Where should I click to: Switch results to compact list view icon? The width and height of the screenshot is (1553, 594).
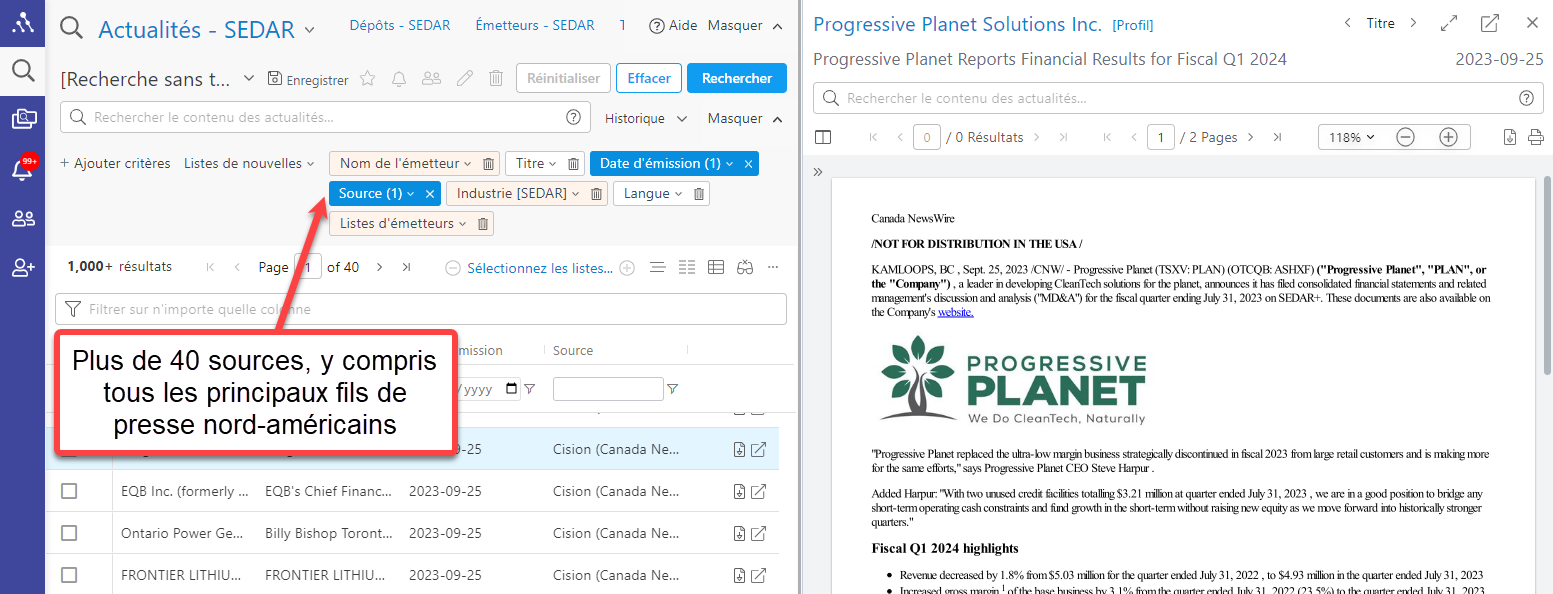657,267
